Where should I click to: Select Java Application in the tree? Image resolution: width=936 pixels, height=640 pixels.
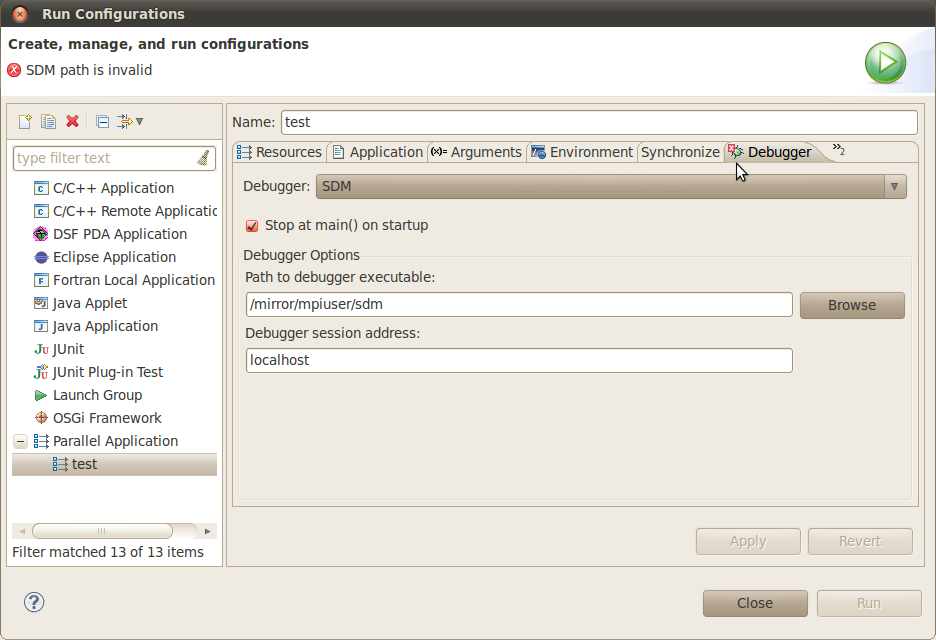pyautogui.click(x=106, y=326)
